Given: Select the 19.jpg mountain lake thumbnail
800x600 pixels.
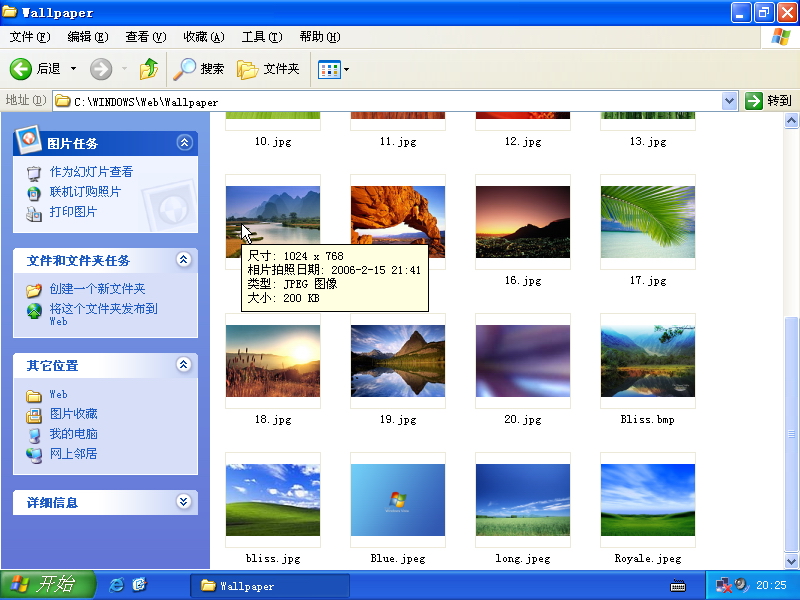Looking at the screenshot, I should coord(397,361).
